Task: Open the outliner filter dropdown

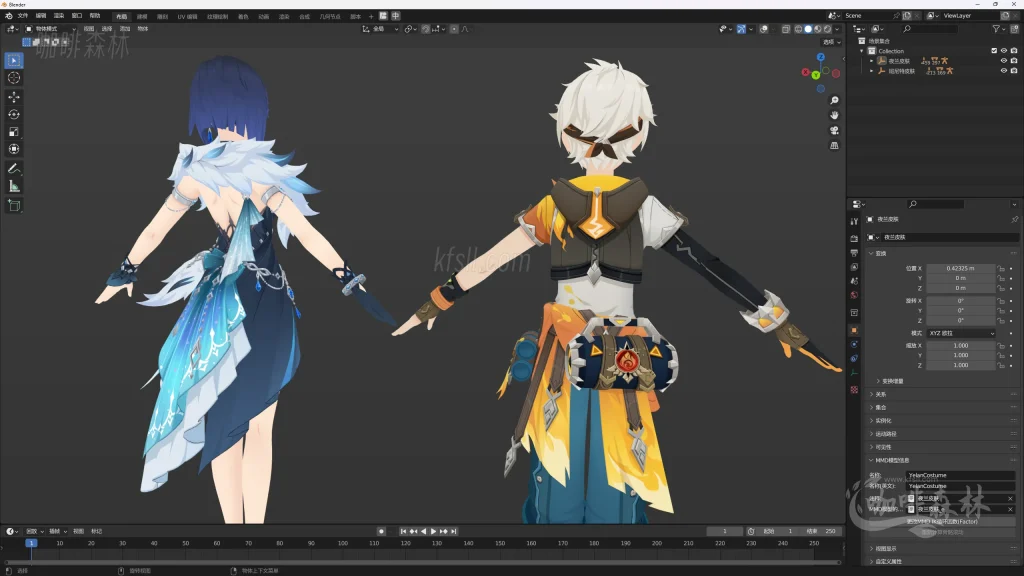Action: (999, 29)
